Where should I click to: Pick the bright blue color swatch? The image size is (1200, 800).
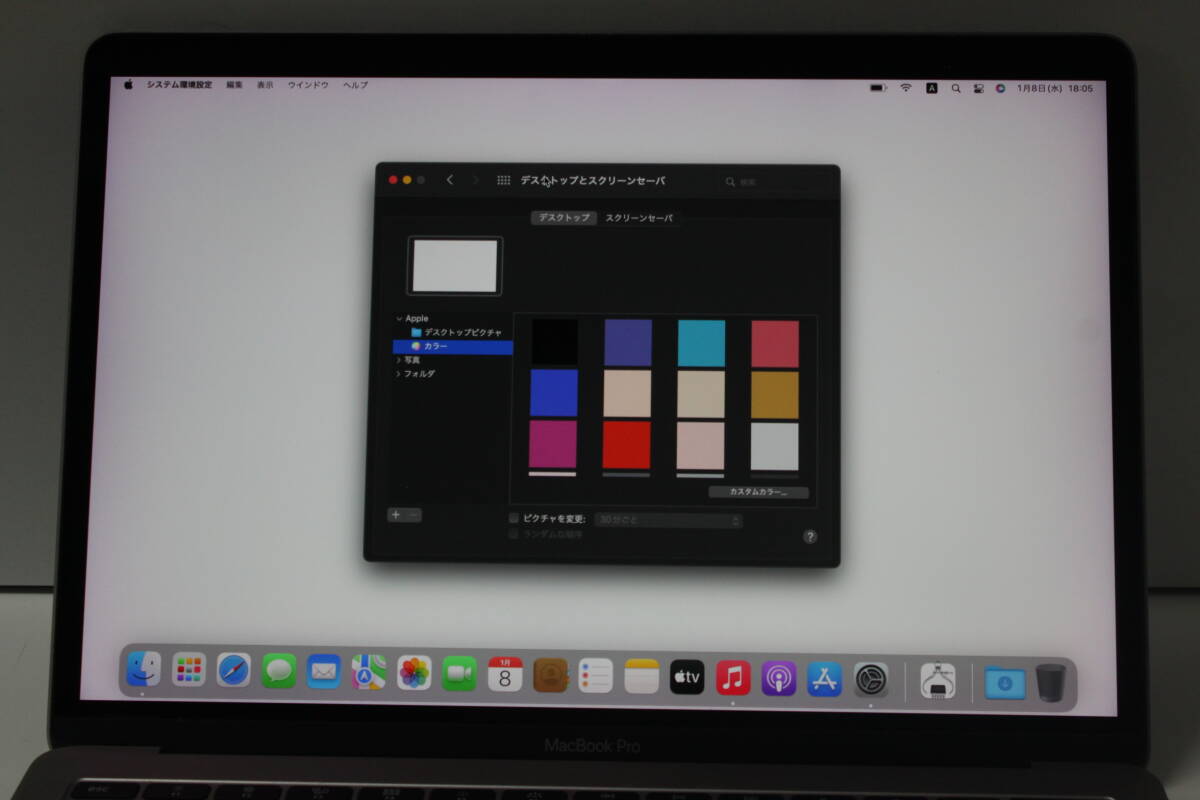553,393
